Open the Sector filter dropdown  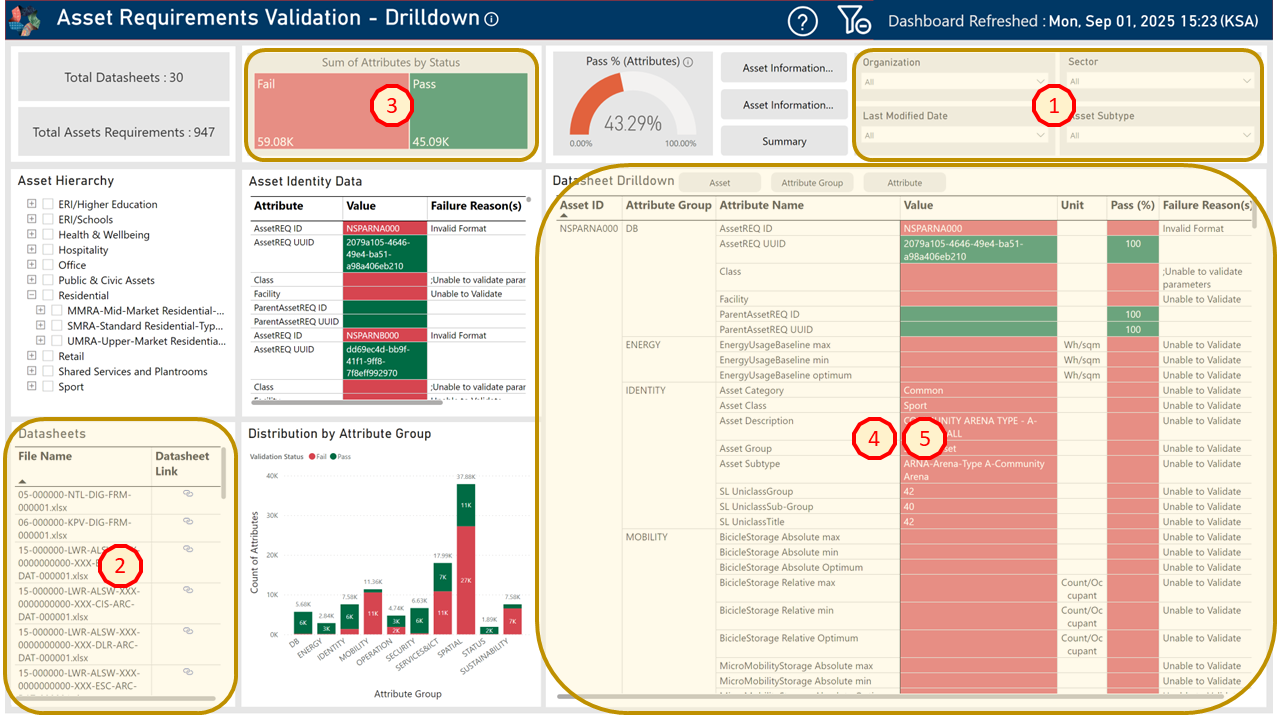[1160, 81]
